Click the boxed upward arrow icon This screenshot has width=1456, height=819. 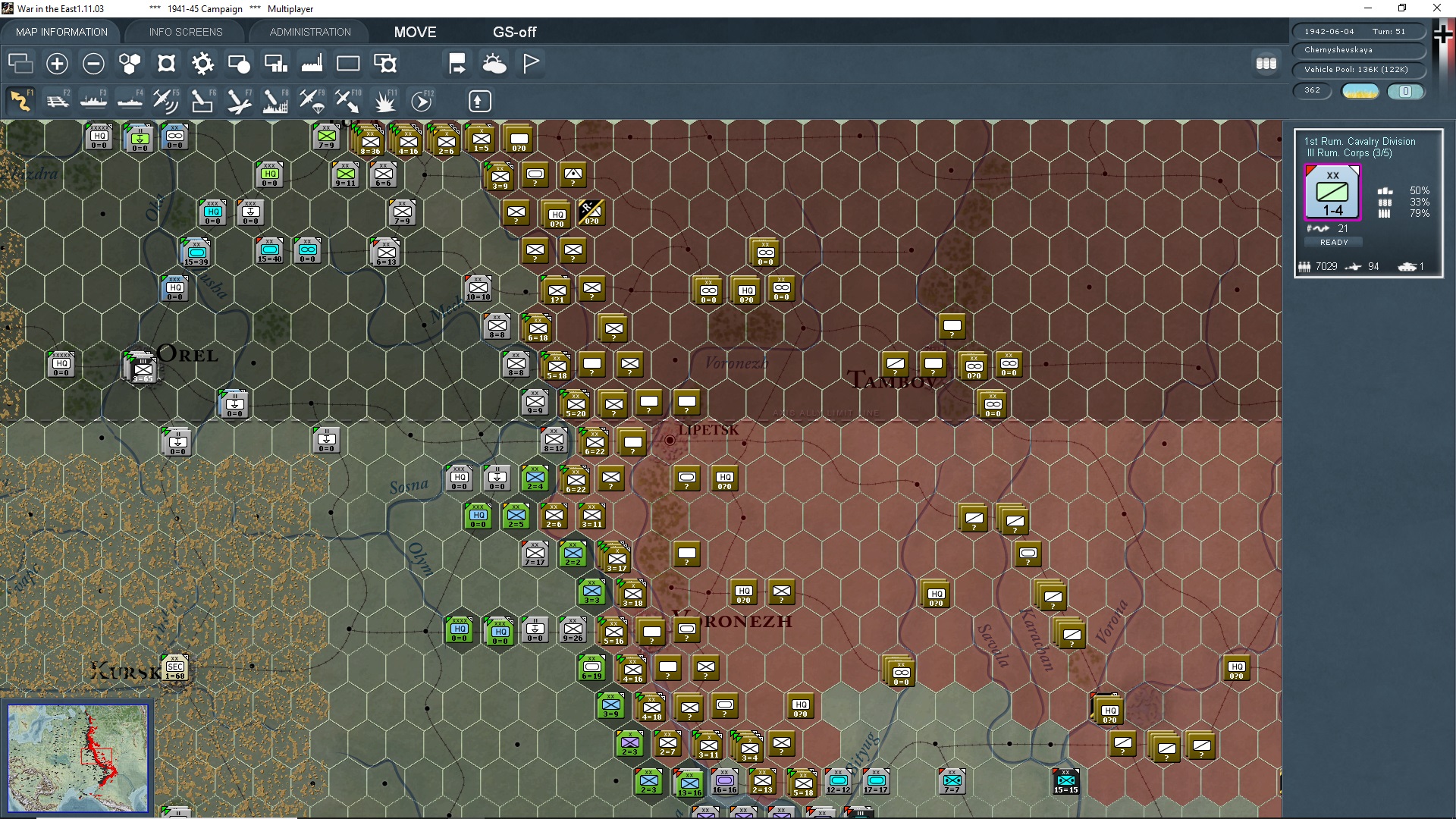(479, 101)
